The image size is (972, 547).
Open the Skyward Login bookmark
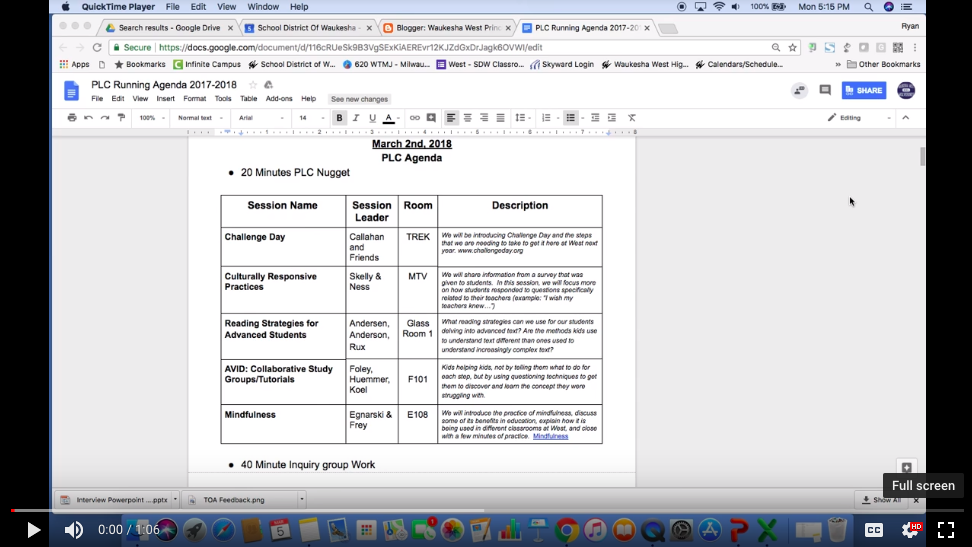coord(562,64)
